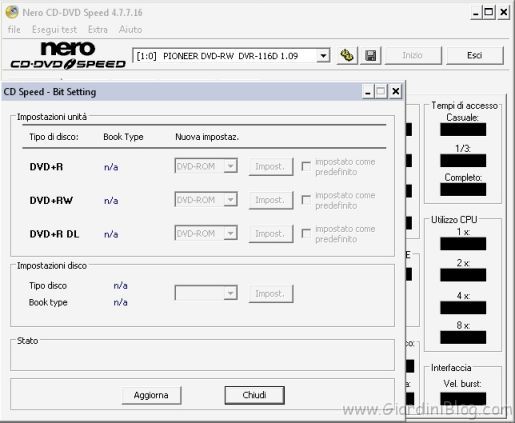This screenshot has height=423, width=515.
Task: Click the Chiudi button
Action: coord(254,395)
